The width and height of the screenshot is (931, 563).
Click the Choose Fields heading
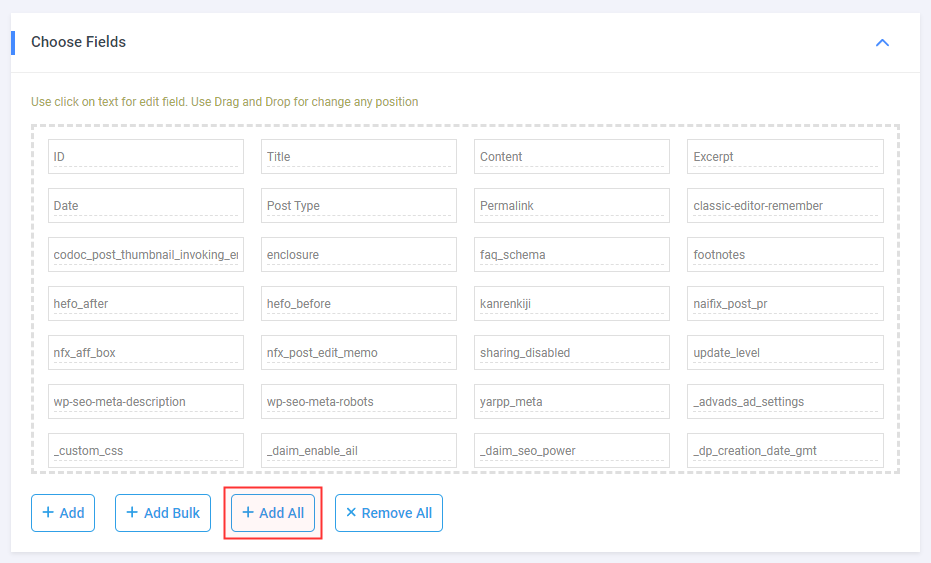(78, 42)
